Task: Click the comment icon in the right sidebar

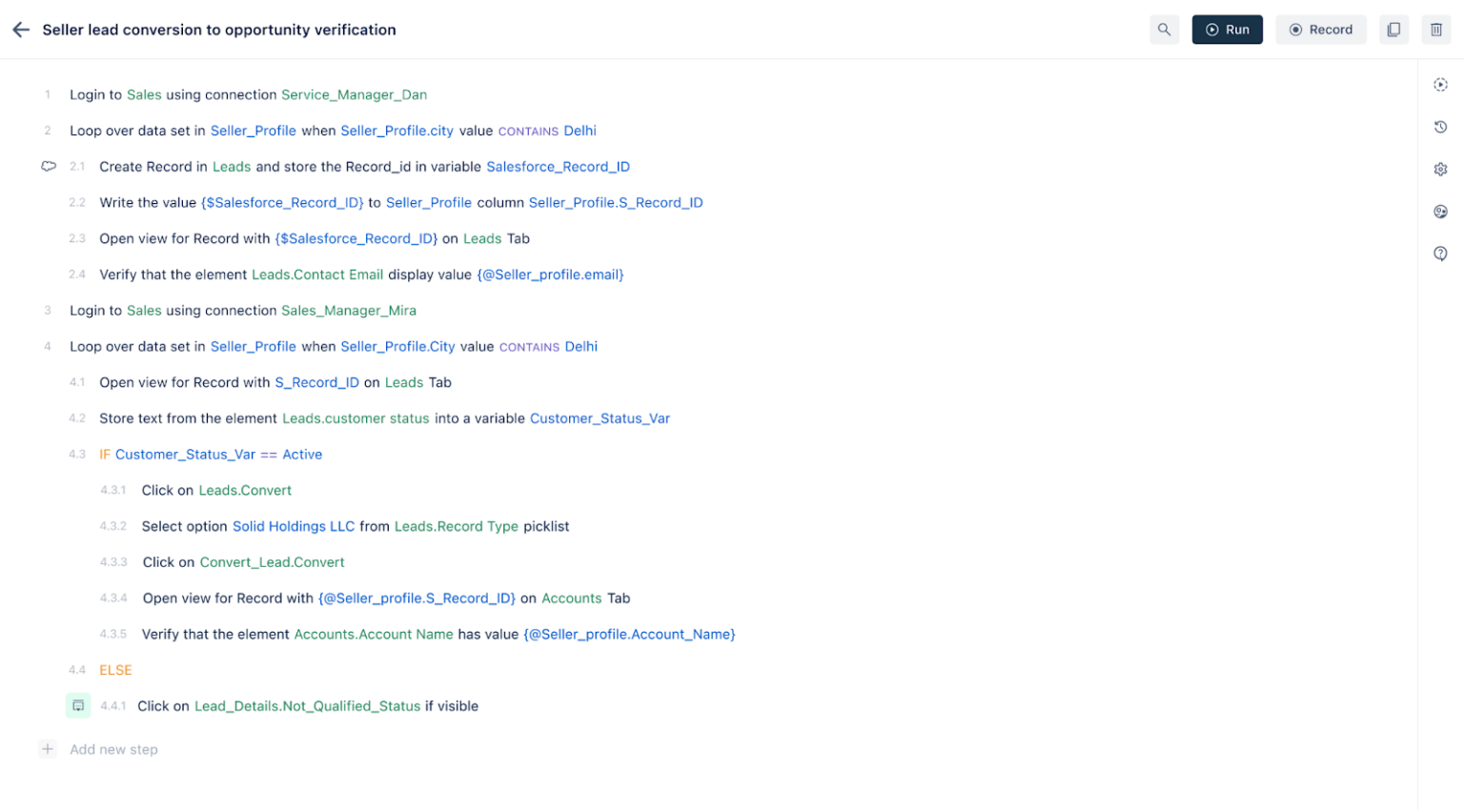Action: point(1440,253)
